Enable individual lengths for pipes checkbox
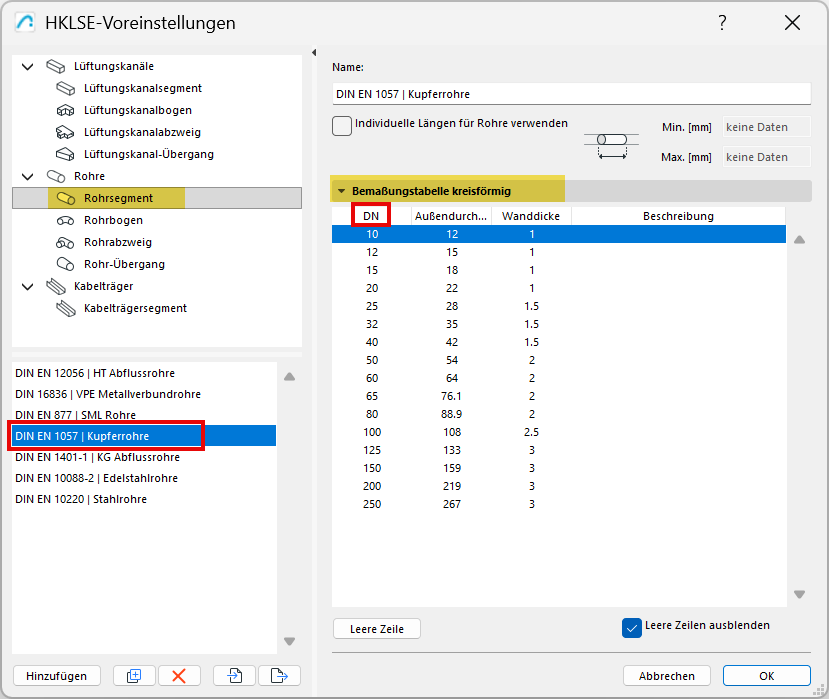The height and width of the screenshot is (699, 829). tap(342, 126)
